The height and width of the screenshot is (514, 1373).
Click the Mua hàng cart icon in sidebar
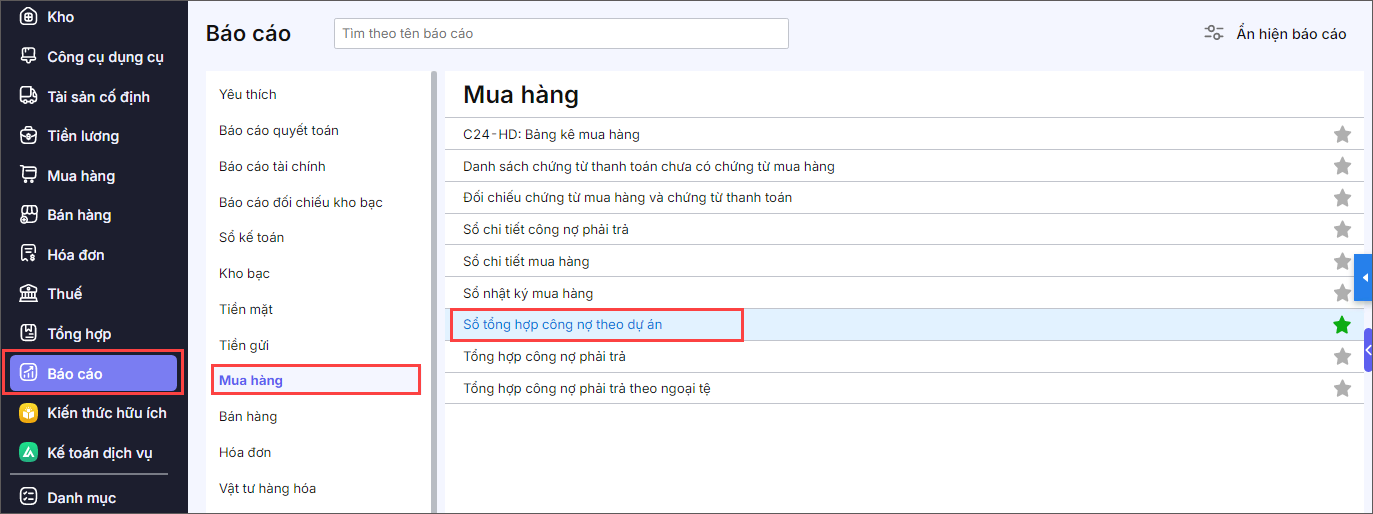tap(29, 175)
